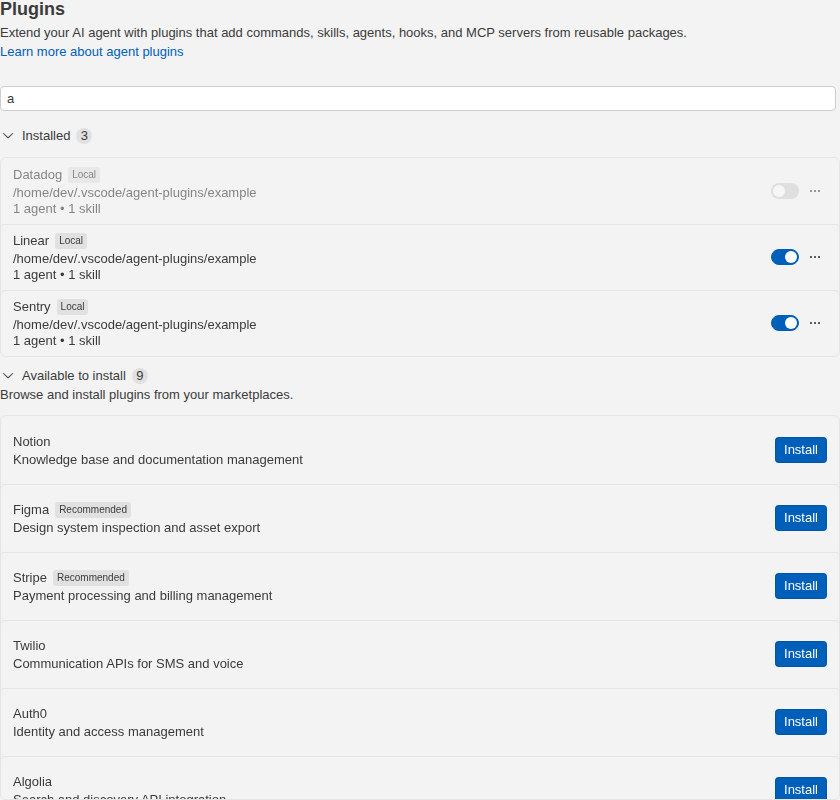The width and height of the screenshot is (840, 800).
Task: Click 'Knowledge base and documentation management' description
Action: point(158,460)
